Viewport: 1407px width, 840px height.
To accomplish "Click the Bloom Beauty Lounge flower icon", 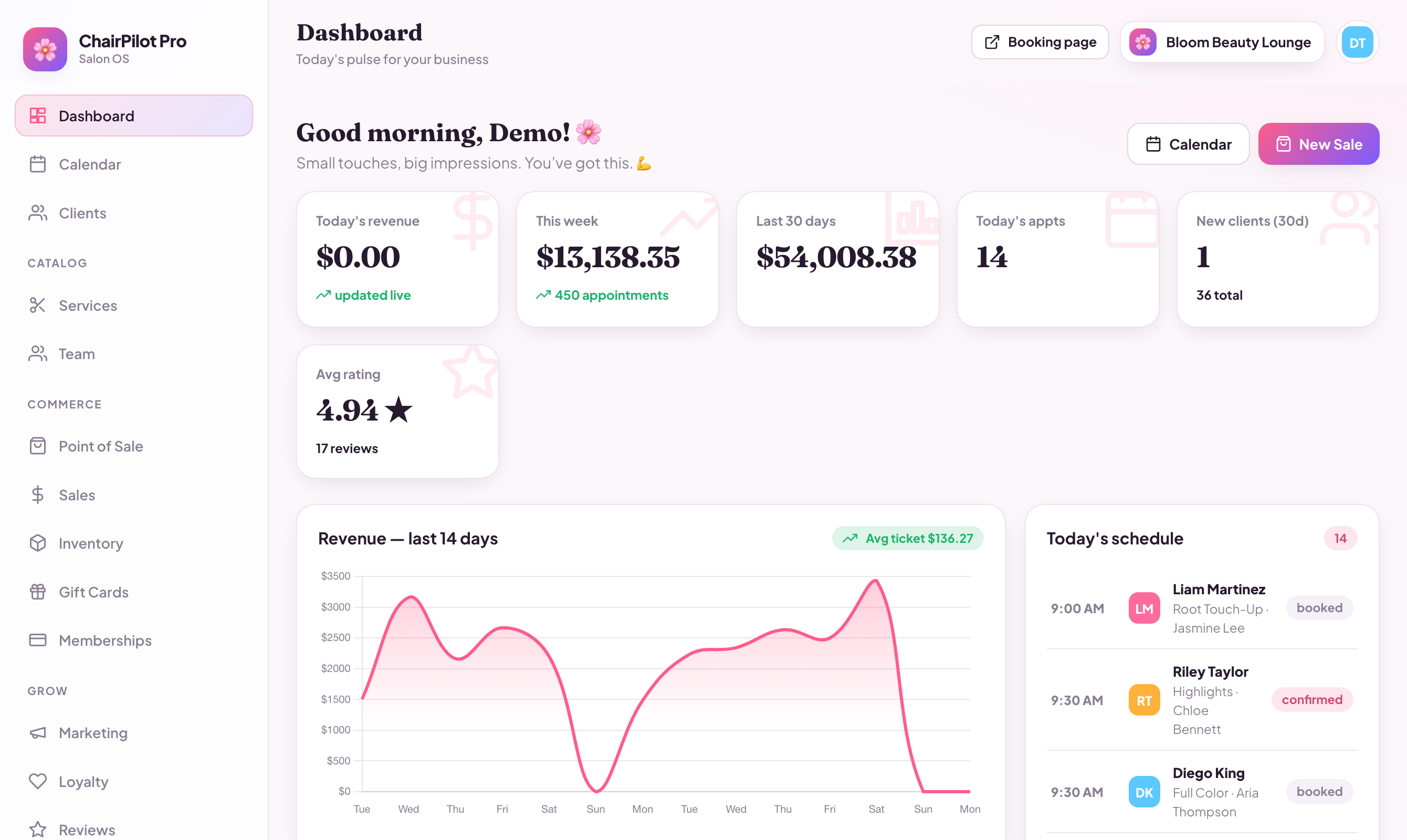I will (x=1143, y=43).
